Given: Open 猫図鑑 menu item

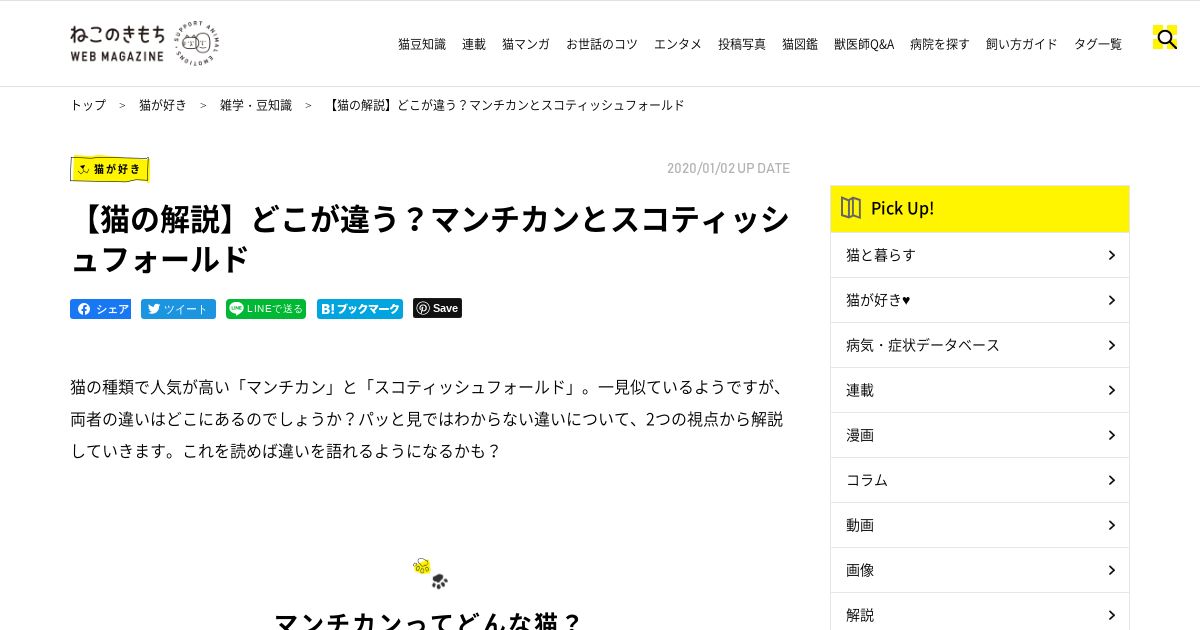Looking at the screenshot, I should click(800, 44).
